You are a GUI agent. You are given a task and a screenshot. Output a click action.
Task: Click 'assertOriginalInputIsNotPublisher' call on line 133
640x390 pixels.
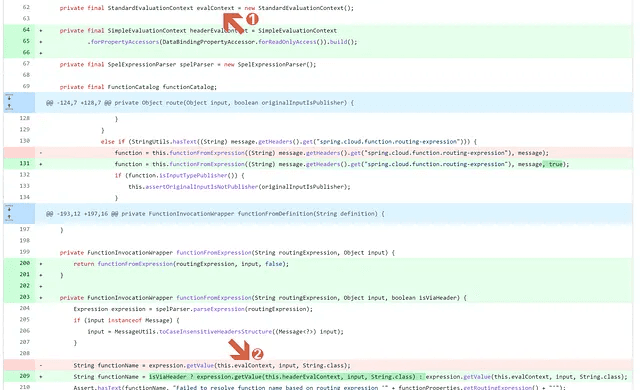202,187
